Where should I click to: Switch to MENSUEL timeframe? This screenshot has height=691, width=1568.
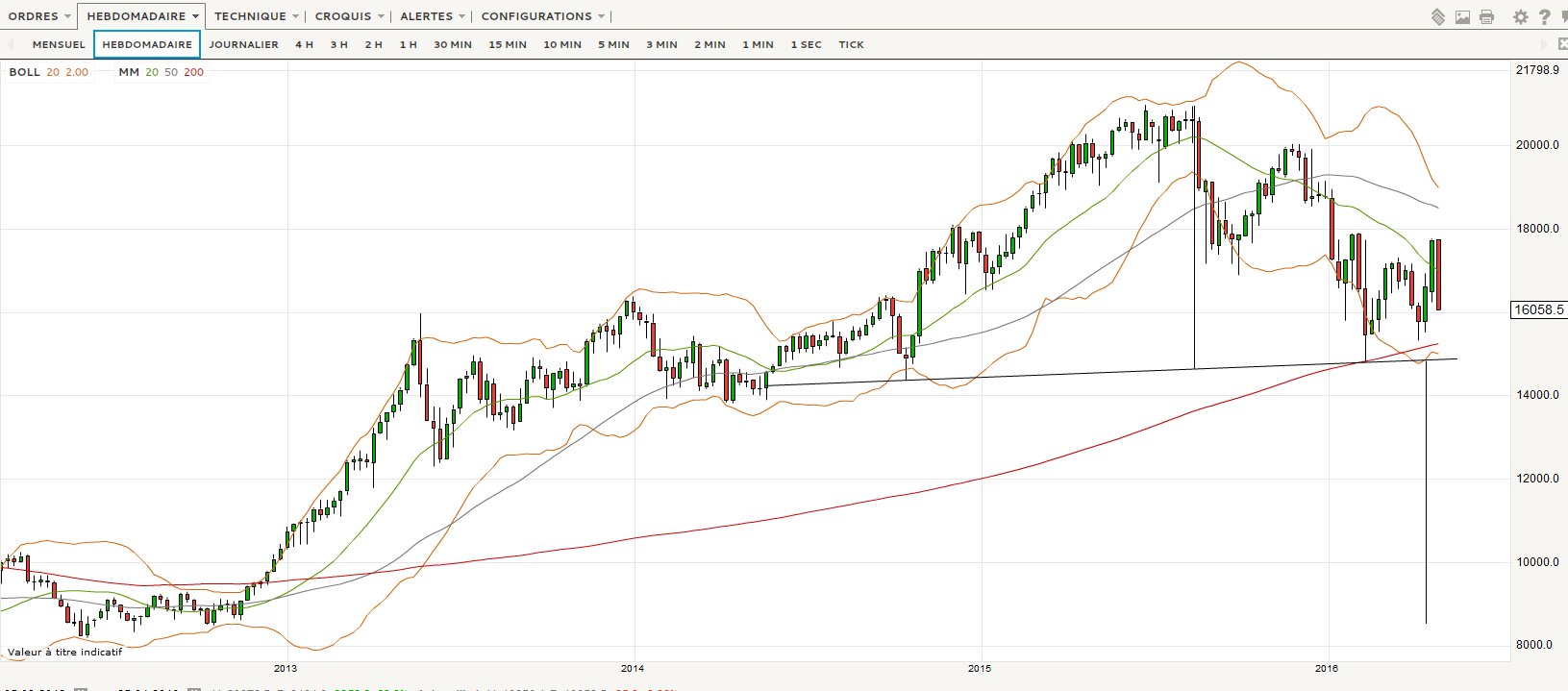[59, 44]
